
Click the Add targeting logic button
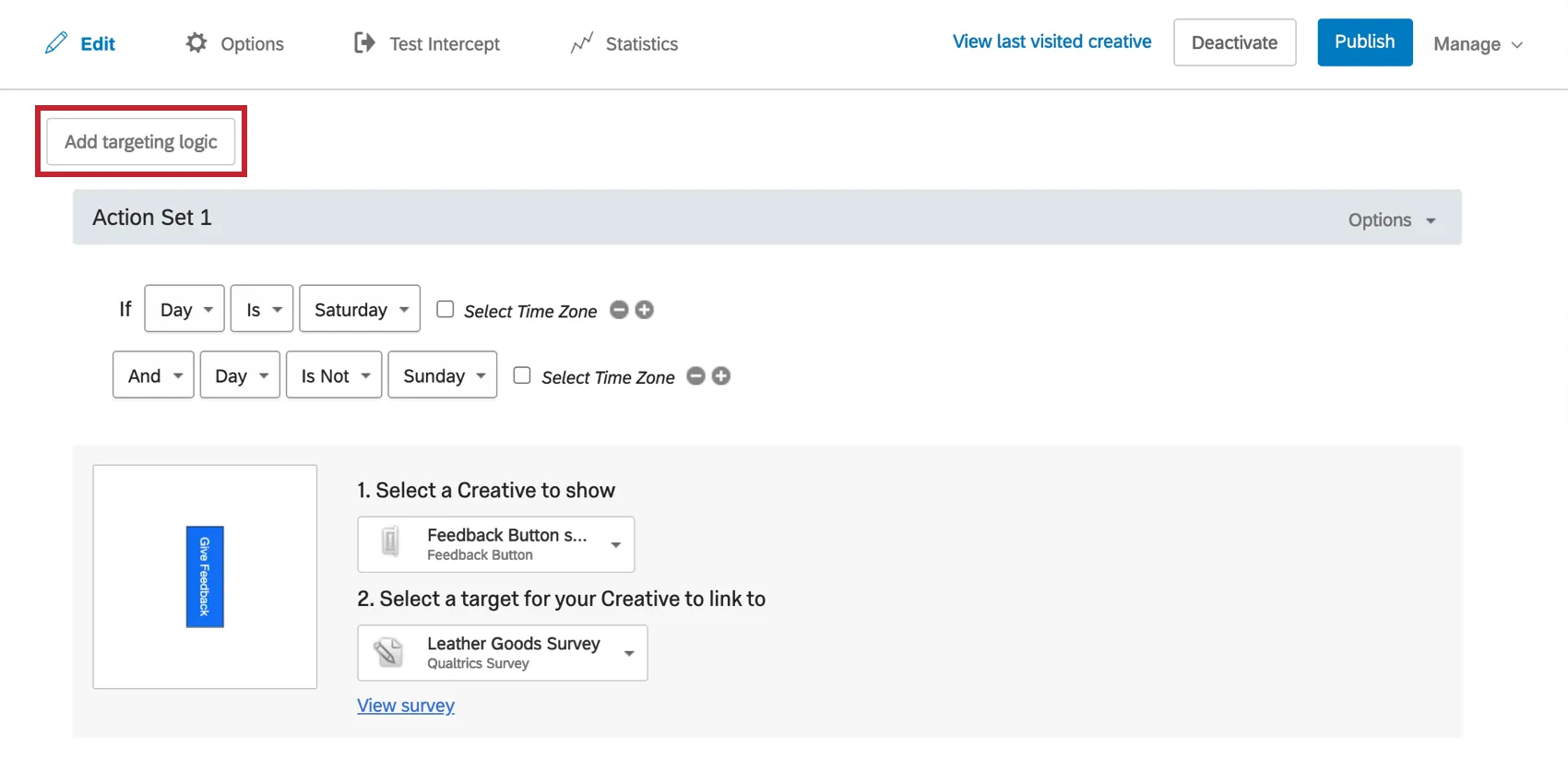point(141,142)
